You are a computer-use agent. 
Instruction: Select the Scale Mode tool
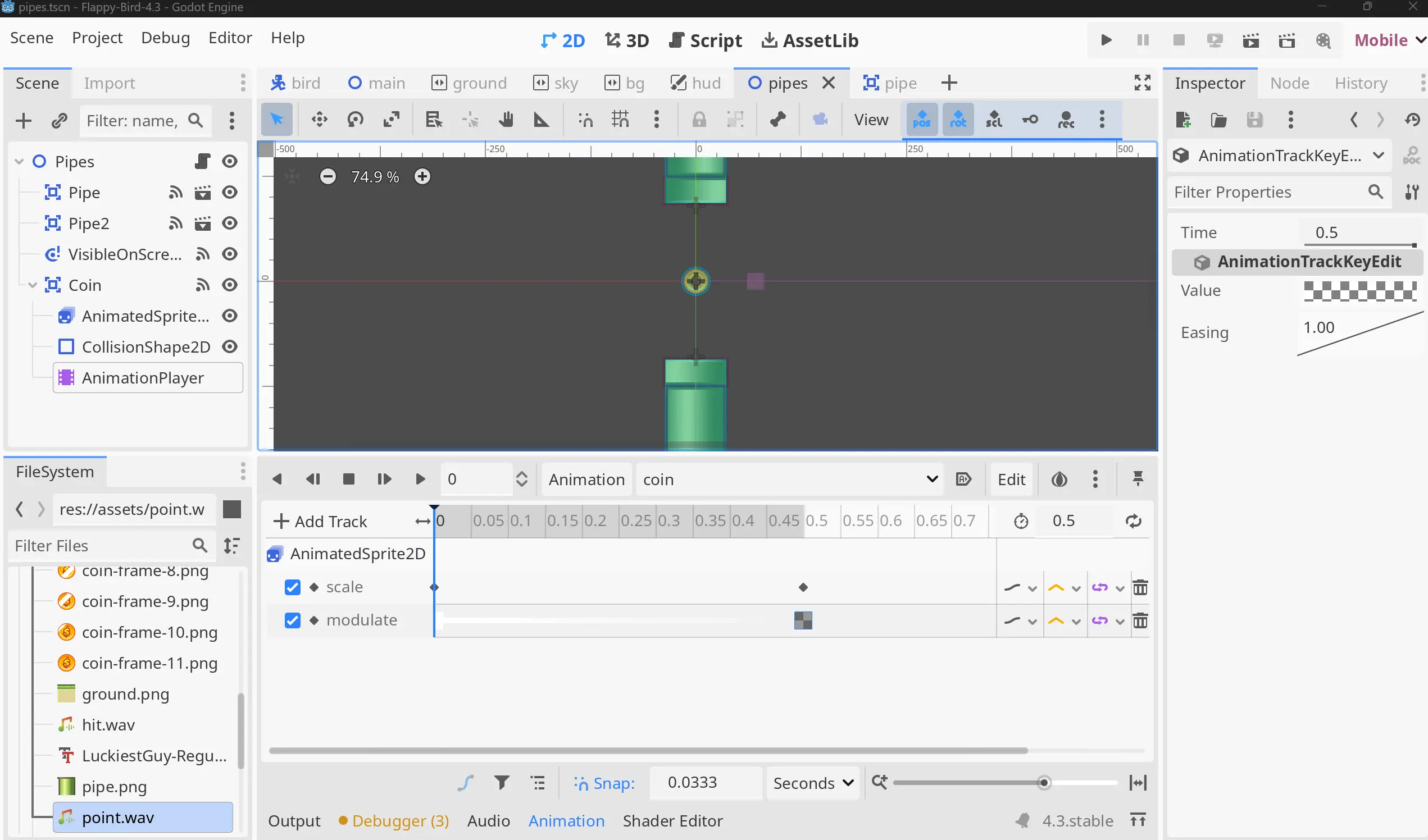point(392,120)
